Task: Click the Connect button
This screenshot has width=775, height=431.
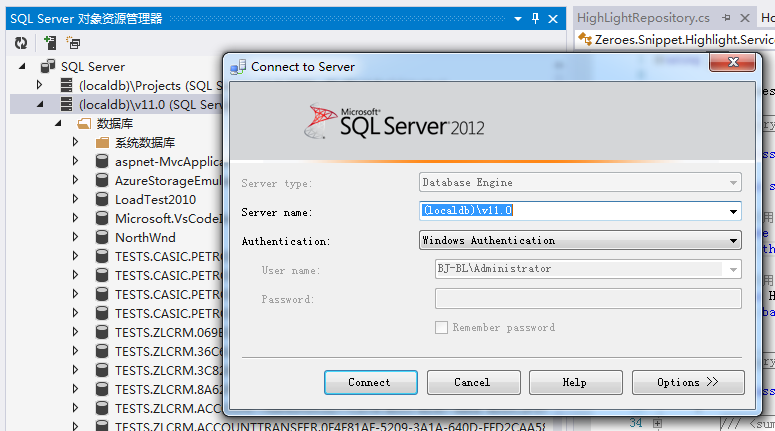Action: (371, 383)
